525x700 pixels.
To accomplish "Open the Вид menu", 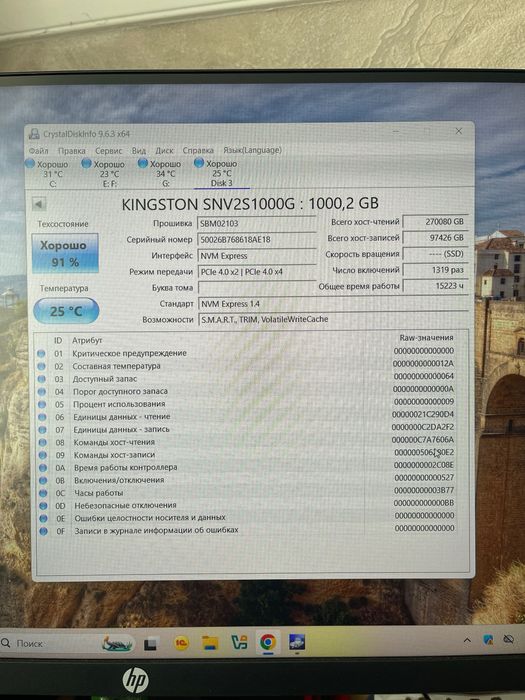I will coord(139,150).
